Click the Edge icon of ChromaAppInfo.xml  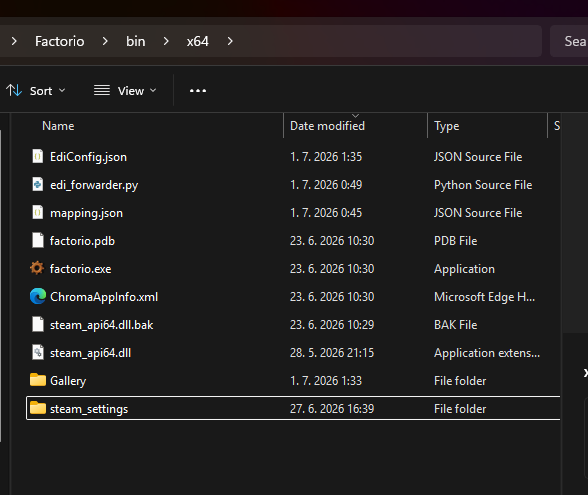pyautogui.click(x=38, y=296)
